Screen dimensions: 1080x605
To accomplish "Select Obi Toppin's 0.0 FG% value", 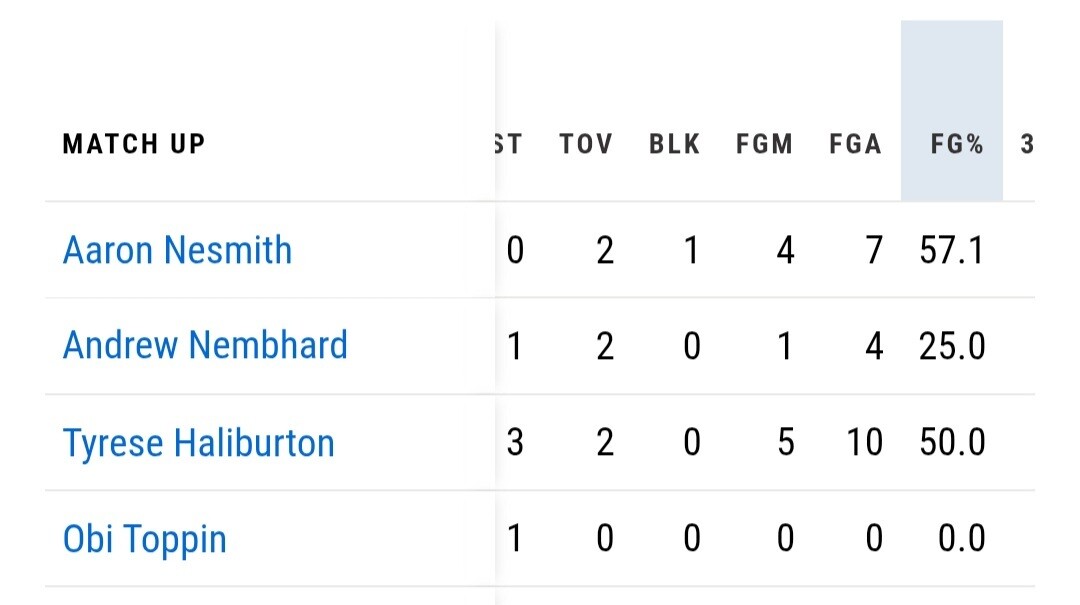I will click(x=962, y=538).
